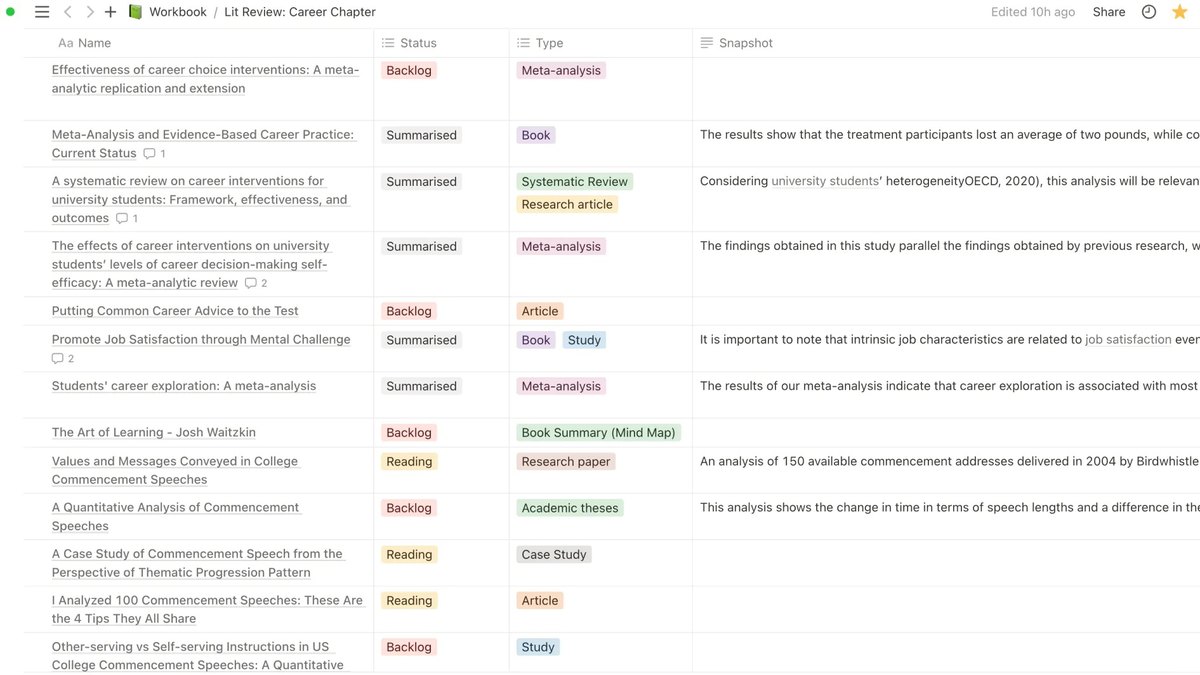Open the Status column header menu
Viewport: 1200px width, 675px height.
click(x=410, y=43)
